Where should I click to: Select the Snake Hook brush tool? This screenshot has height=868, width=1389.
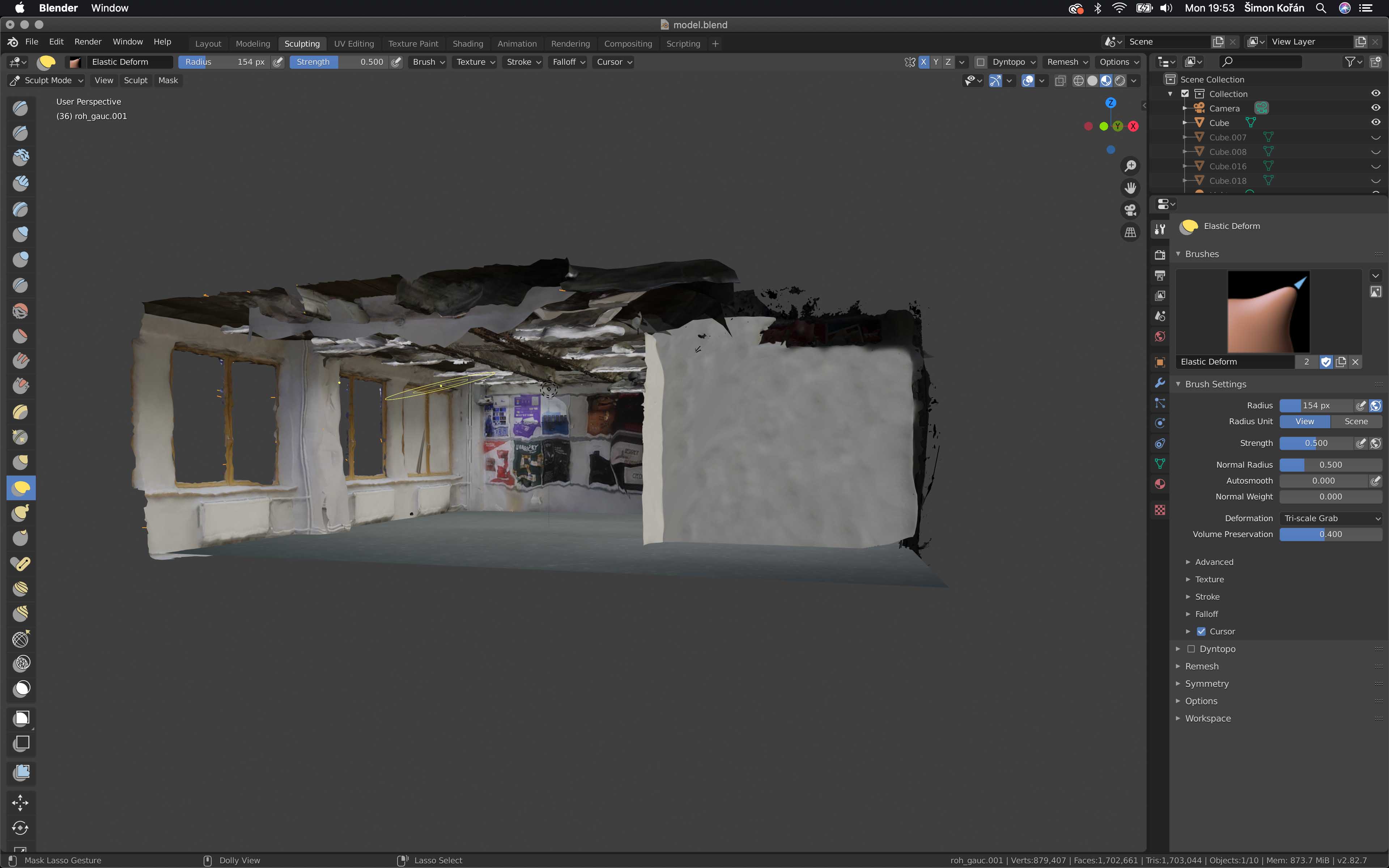tap(21, 513)
